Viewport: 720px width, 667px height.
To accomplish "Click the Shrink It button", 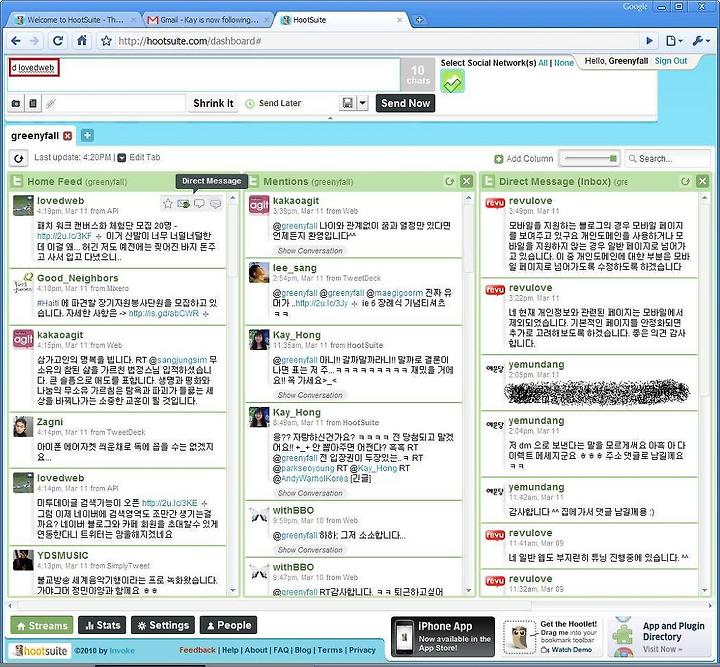I will [x=214, y=103].
